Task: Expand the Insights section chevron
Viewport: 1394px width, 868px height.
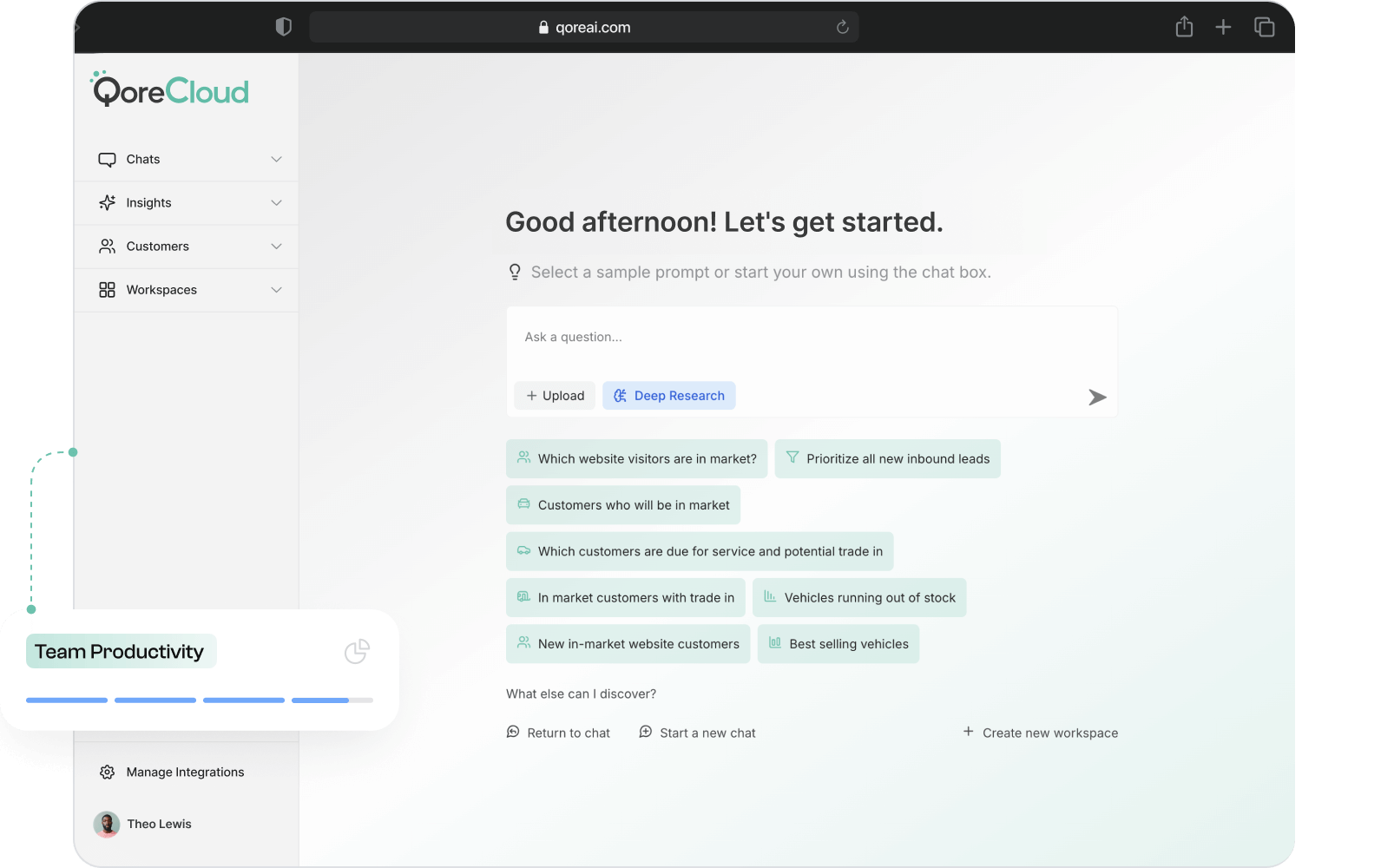Action: pos(276,203)
